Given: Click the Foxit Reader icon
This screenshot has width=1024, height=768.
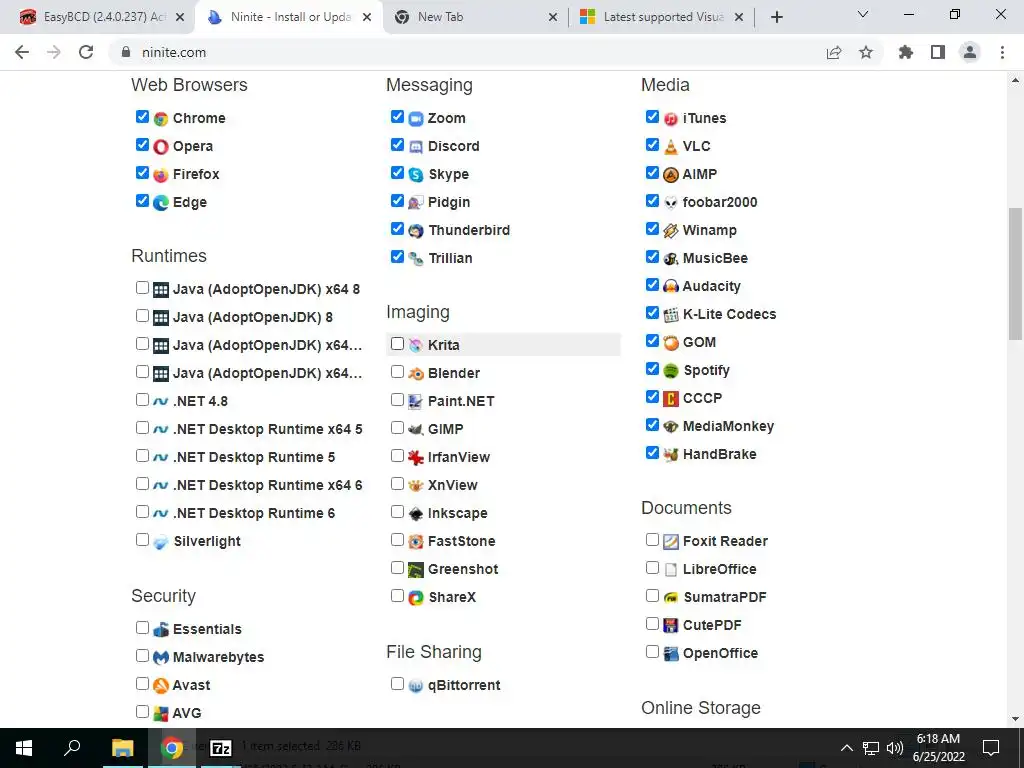Looking at the screenshot, I should click(x=671, y=541).
